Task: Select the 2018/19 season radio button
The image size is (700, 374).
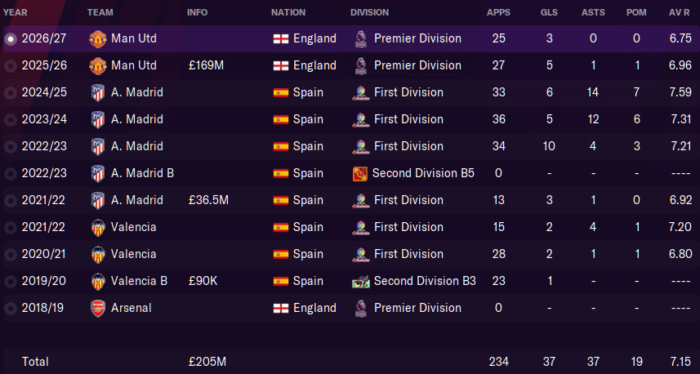Action: coord(10,308)
